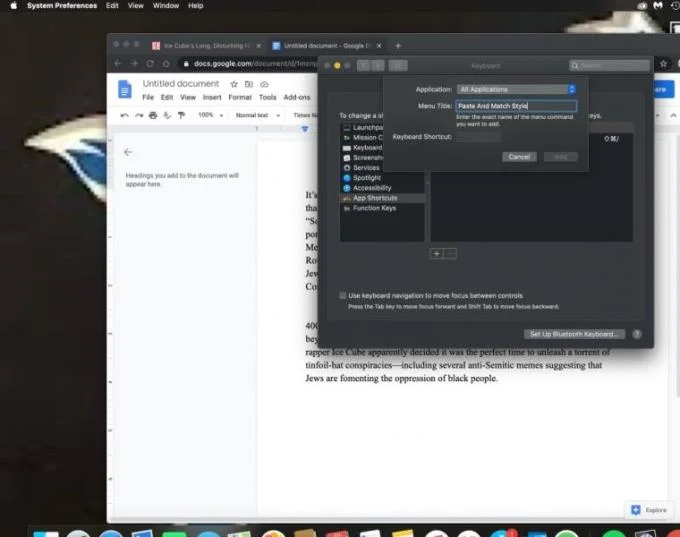
Task: Show all preferences grid button
Action: coord(398,65)
